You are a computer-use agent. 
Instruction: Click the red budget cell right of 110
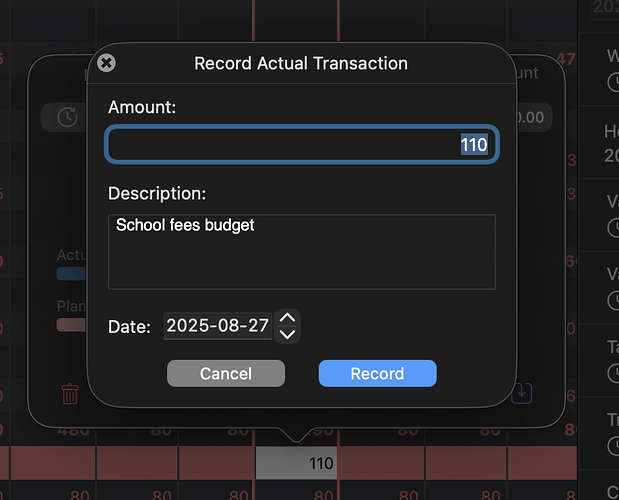point(381,464)
